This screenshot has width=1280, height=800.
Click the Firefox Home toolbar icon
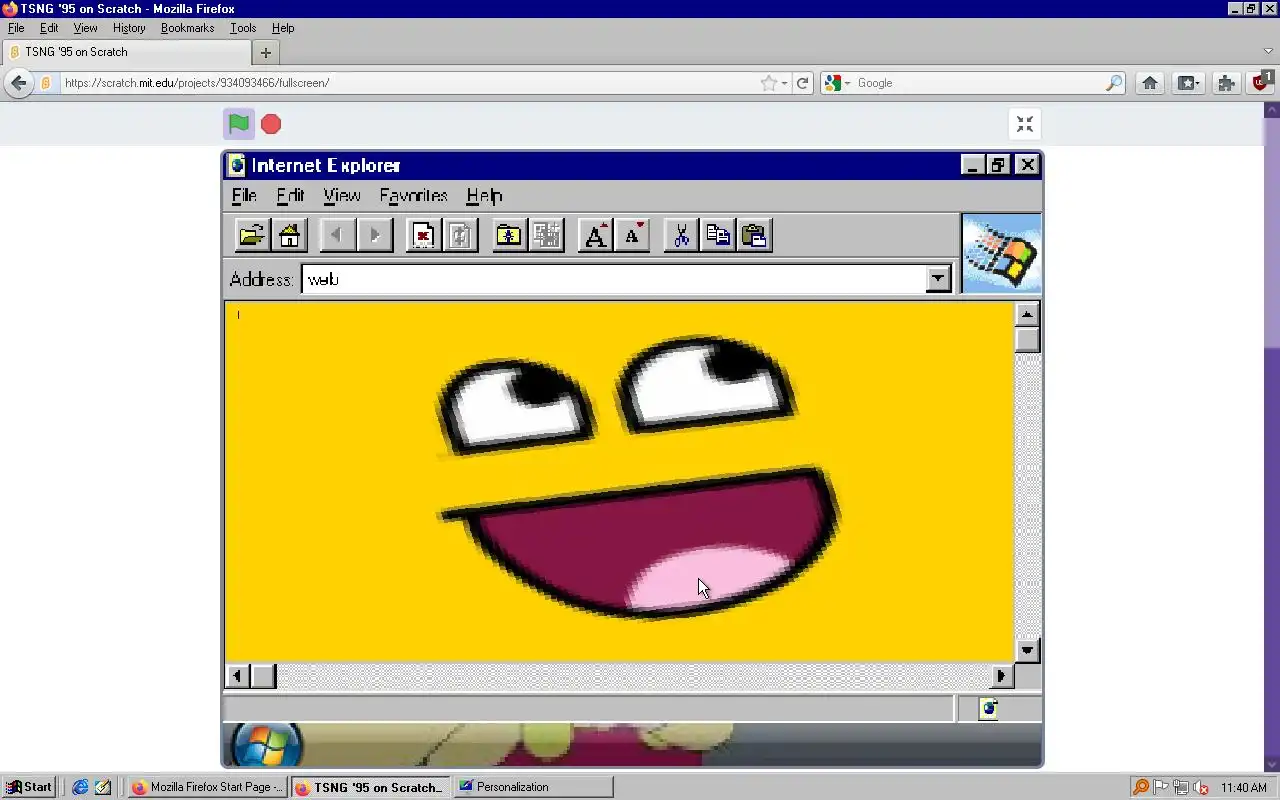click(x=1150, y=83)
